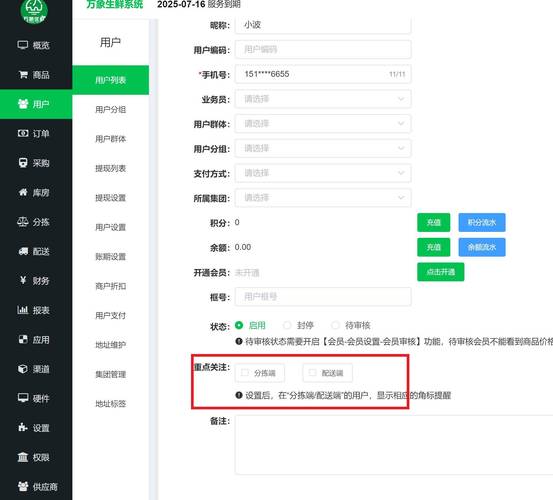Screen dimensions: 553x500
Task: Select the 启用 status radio button
Action: 239,325
